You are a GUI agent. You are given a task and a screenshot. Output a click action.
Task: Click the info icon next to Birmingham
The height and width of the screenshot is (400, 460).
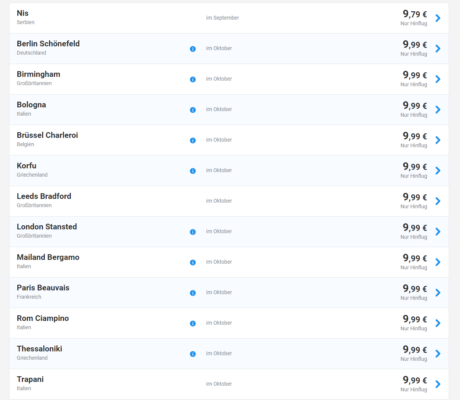coord(193,79)
